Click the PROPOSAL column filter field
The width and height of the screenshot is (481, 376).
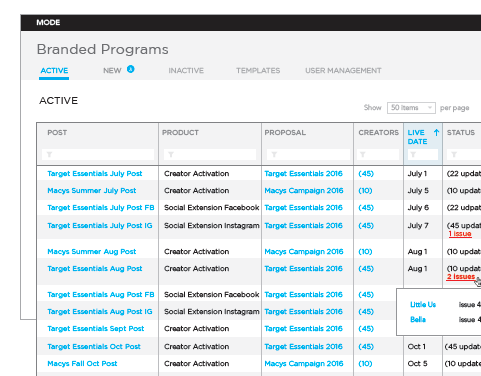click(308, 154)
